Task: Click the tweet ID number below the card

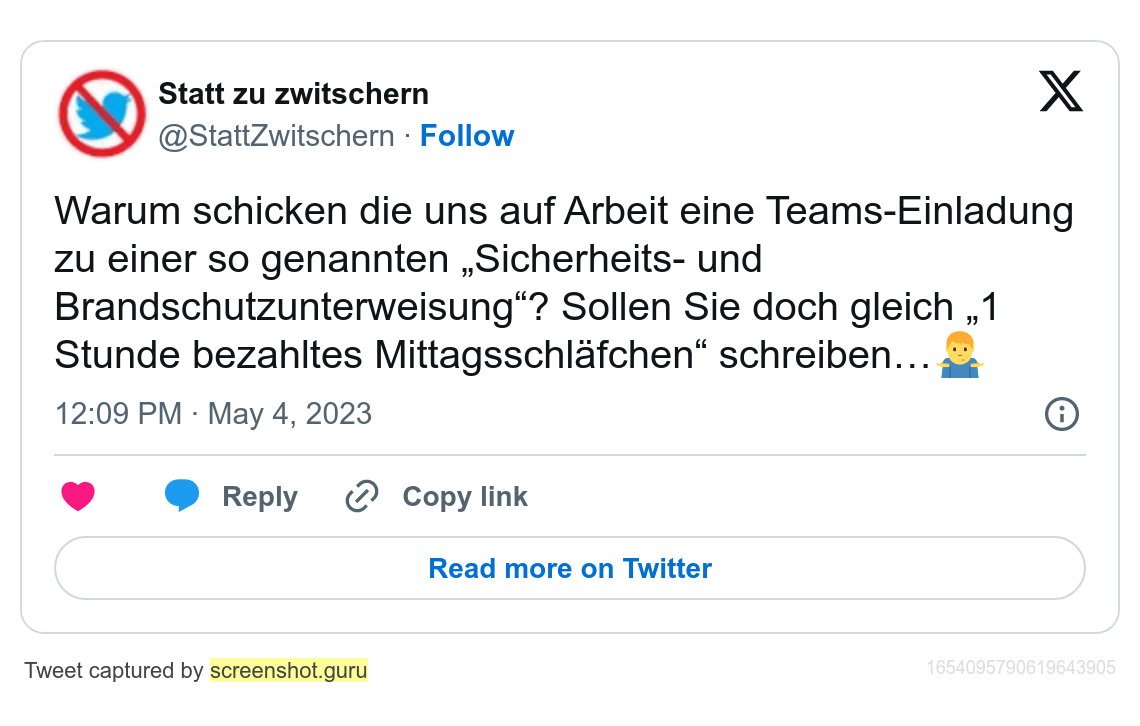Action: [1021, 667]
